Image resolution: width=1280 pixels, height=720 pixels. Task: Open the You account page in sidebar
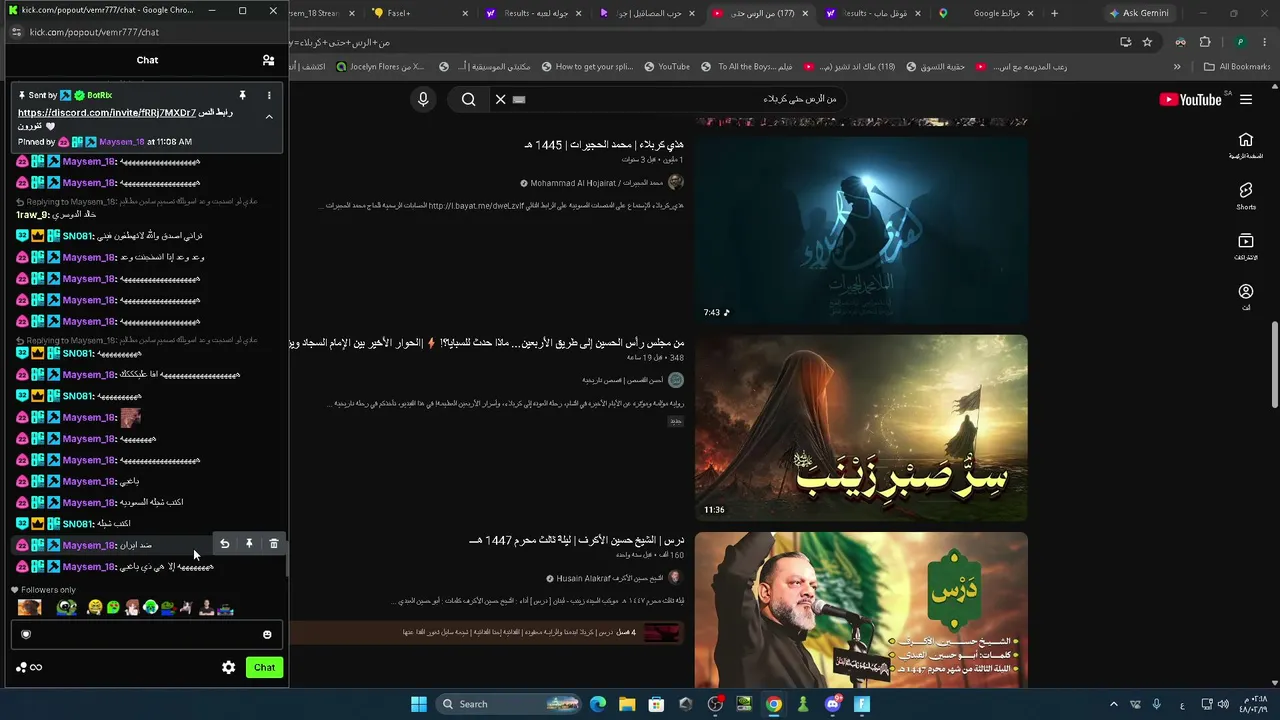click(x=1246, y=297)
